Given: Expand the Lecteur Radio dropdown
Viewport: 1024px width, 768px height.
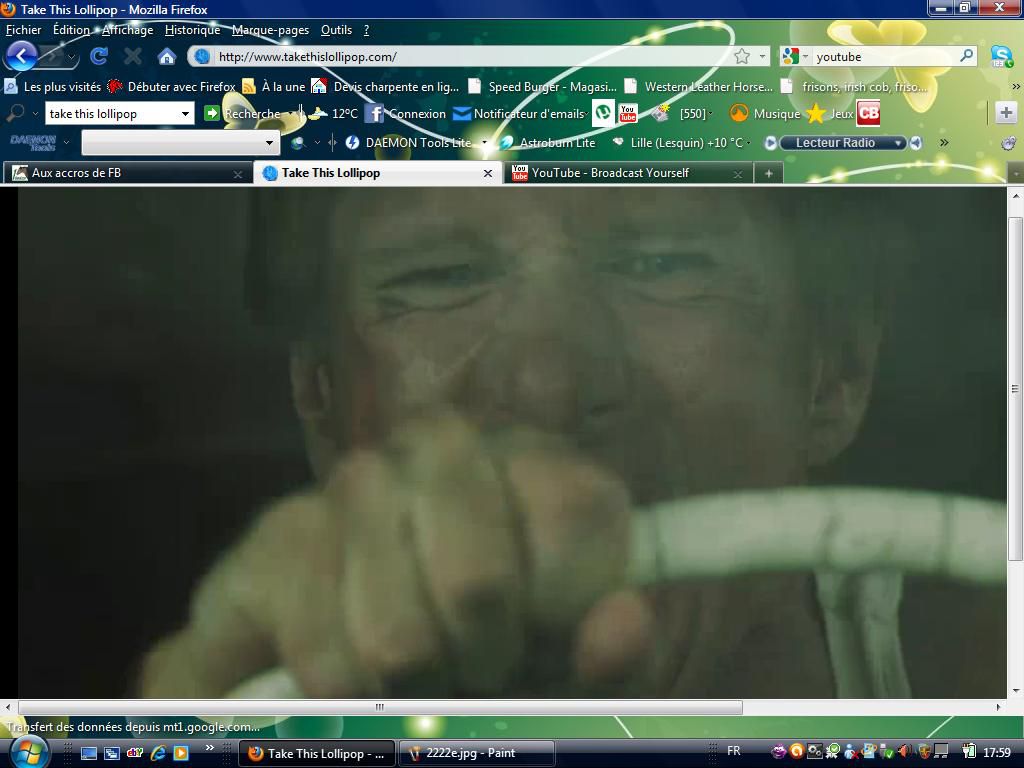Looking at the screenshot, I should (898, 143).
